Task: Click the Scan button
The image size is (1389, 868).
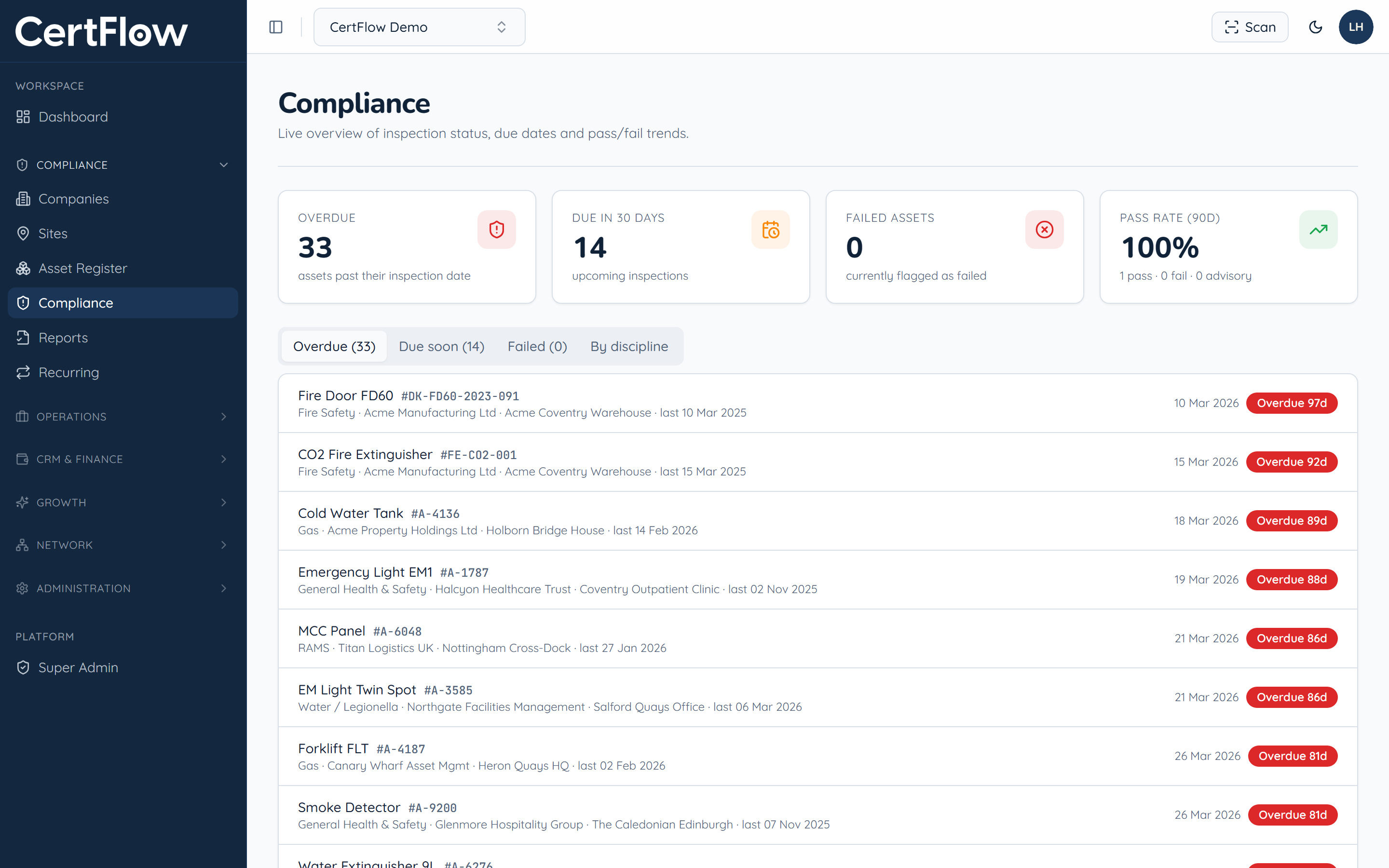Action: [x=1250, y=27]
